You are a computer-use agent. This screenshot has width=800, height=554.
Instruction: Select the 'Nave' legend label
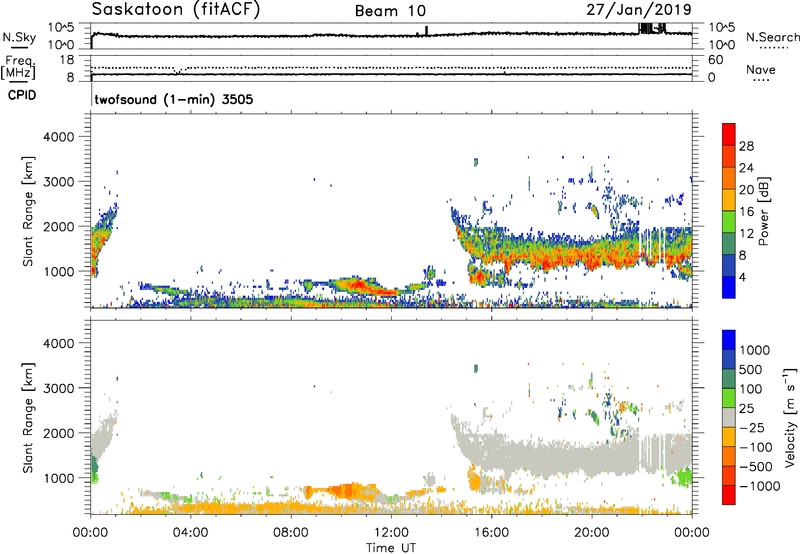tap(761, 70)
